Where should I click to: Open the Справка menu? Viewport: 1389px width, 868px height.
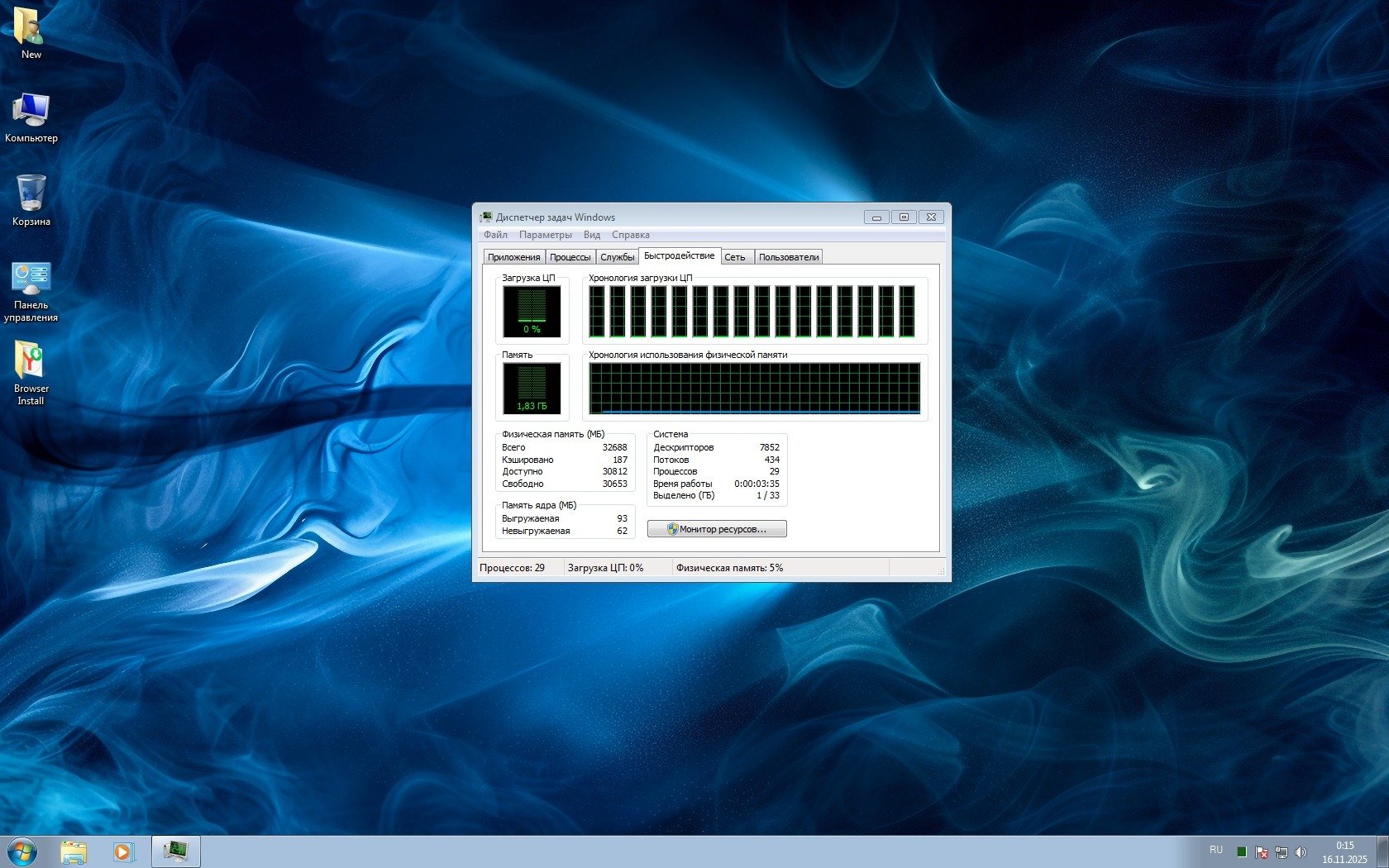point(630,235)
